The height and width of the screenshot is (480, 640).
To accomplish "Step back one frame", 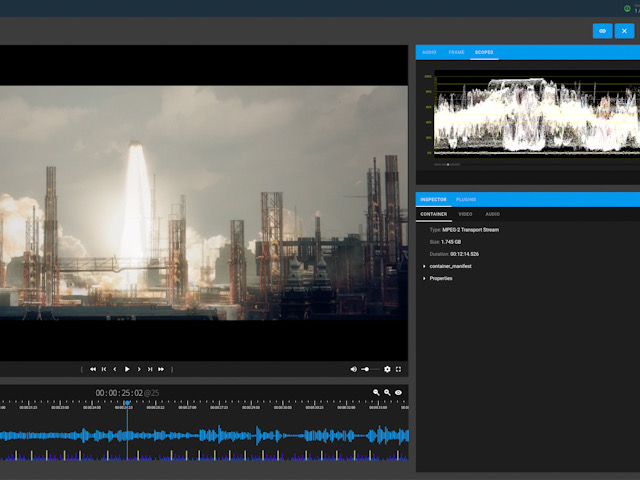I will pos(115,369).
